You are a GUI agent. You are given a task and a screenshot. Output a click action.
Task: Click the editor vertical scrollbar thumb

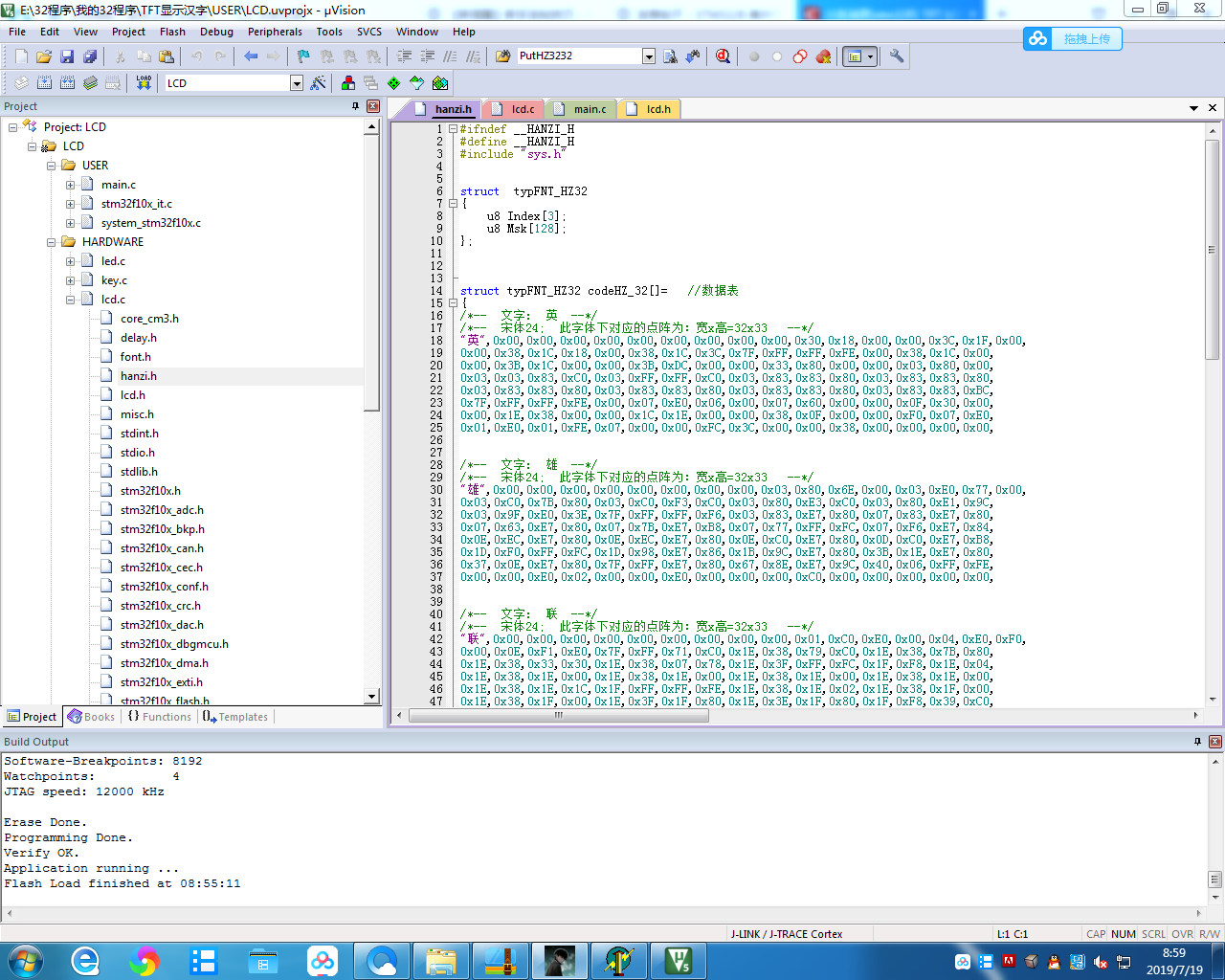pyautogui.click(x=1213, y=250)
